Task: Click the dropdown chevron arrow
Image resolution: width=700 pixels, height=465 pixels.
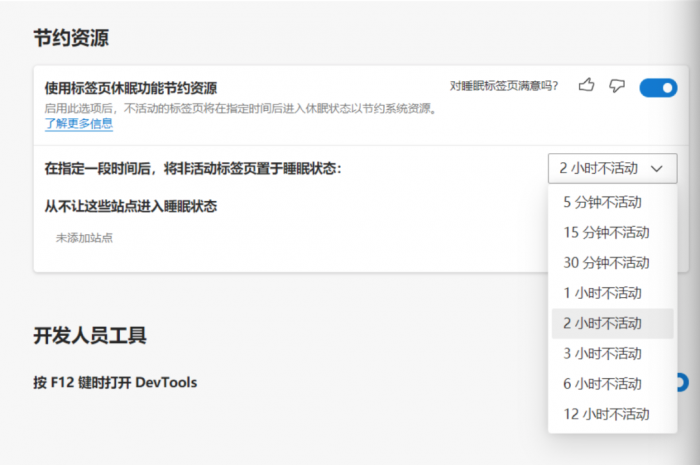Action: click(x=656, y=169)
